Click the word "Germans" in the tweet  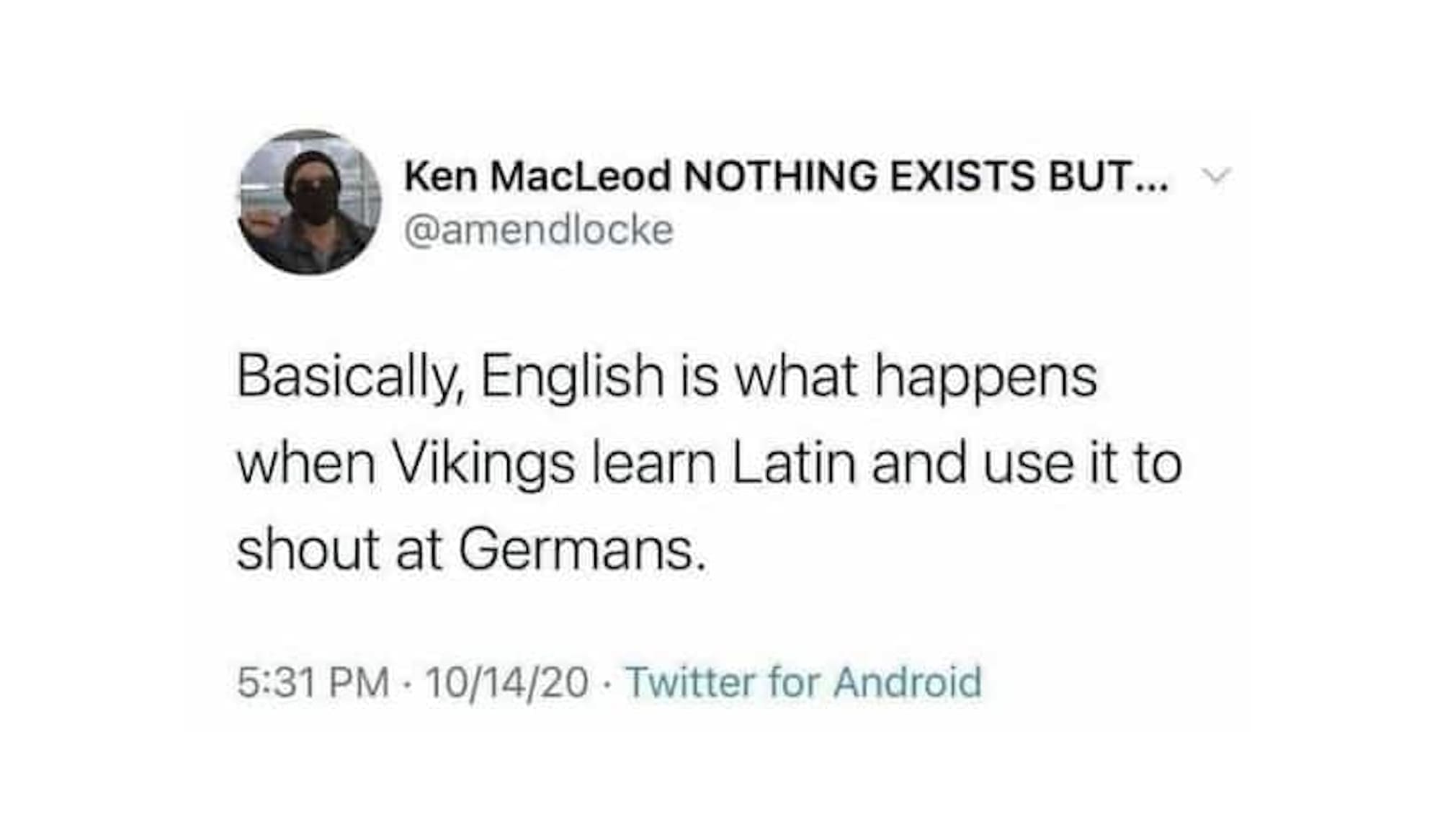tap(581, 550)
